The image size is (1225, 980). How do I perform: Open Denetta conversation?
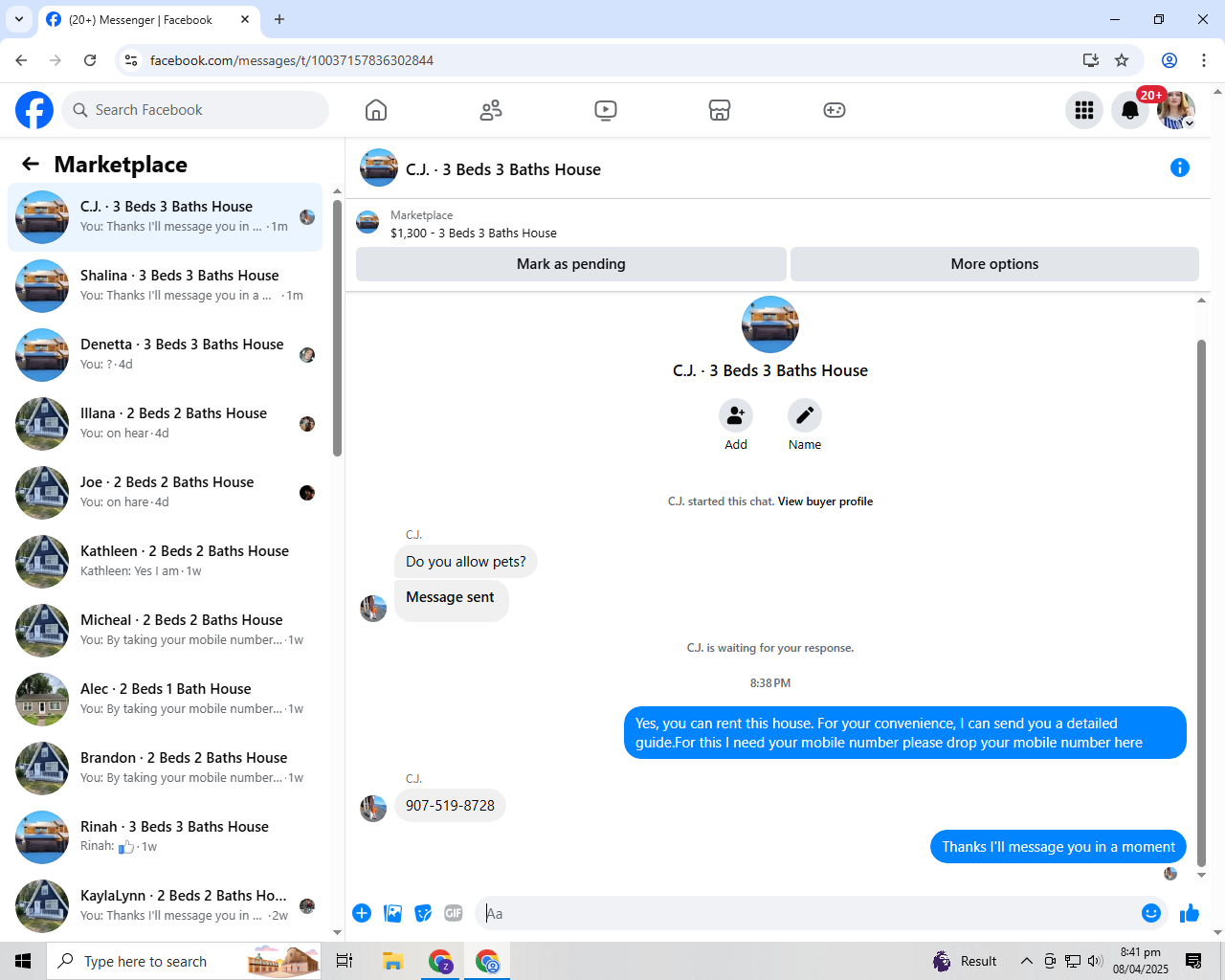(166, 355)
